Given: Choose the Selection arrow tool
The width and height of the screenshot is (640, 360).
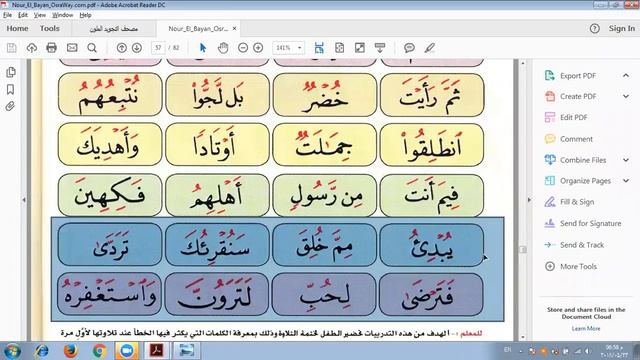Looking at the screenshot, I should [x=203, y=48].
